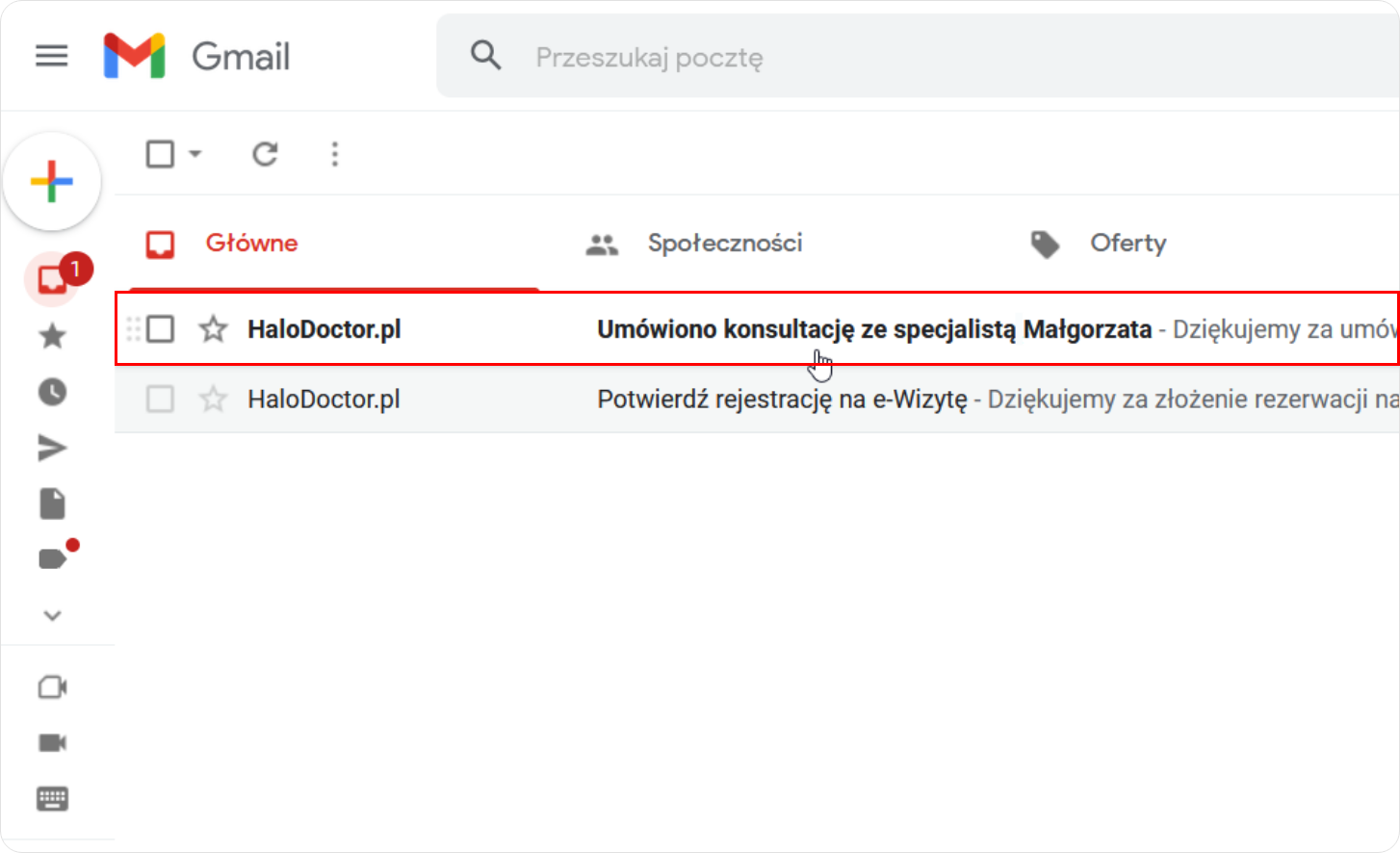Screen dimensions: 1400x853
Task: Select the Potwierdź rejestrację email checkbox
Action: pyautogui.click(x=161, y=399)
